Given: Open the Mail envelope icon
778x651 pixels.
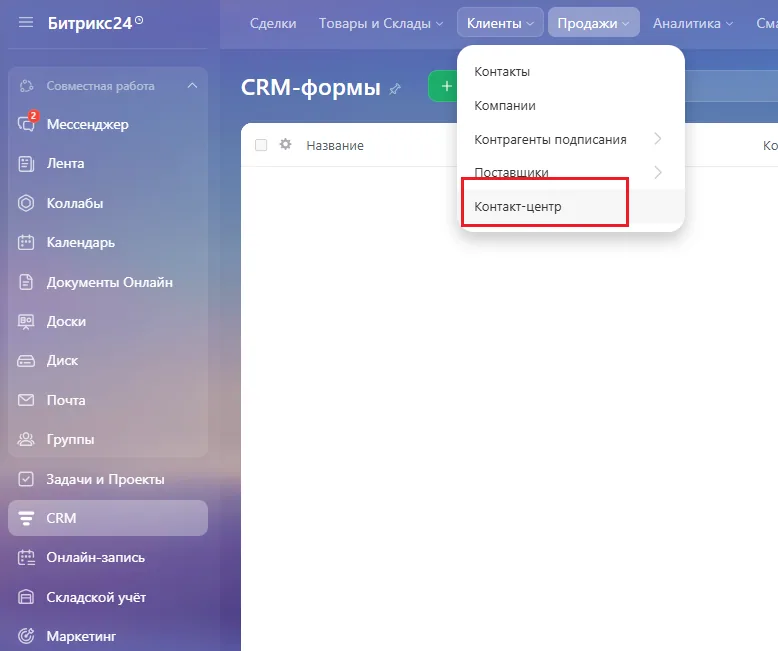Looking at the screenshot, I should click(x=26, y=400).
